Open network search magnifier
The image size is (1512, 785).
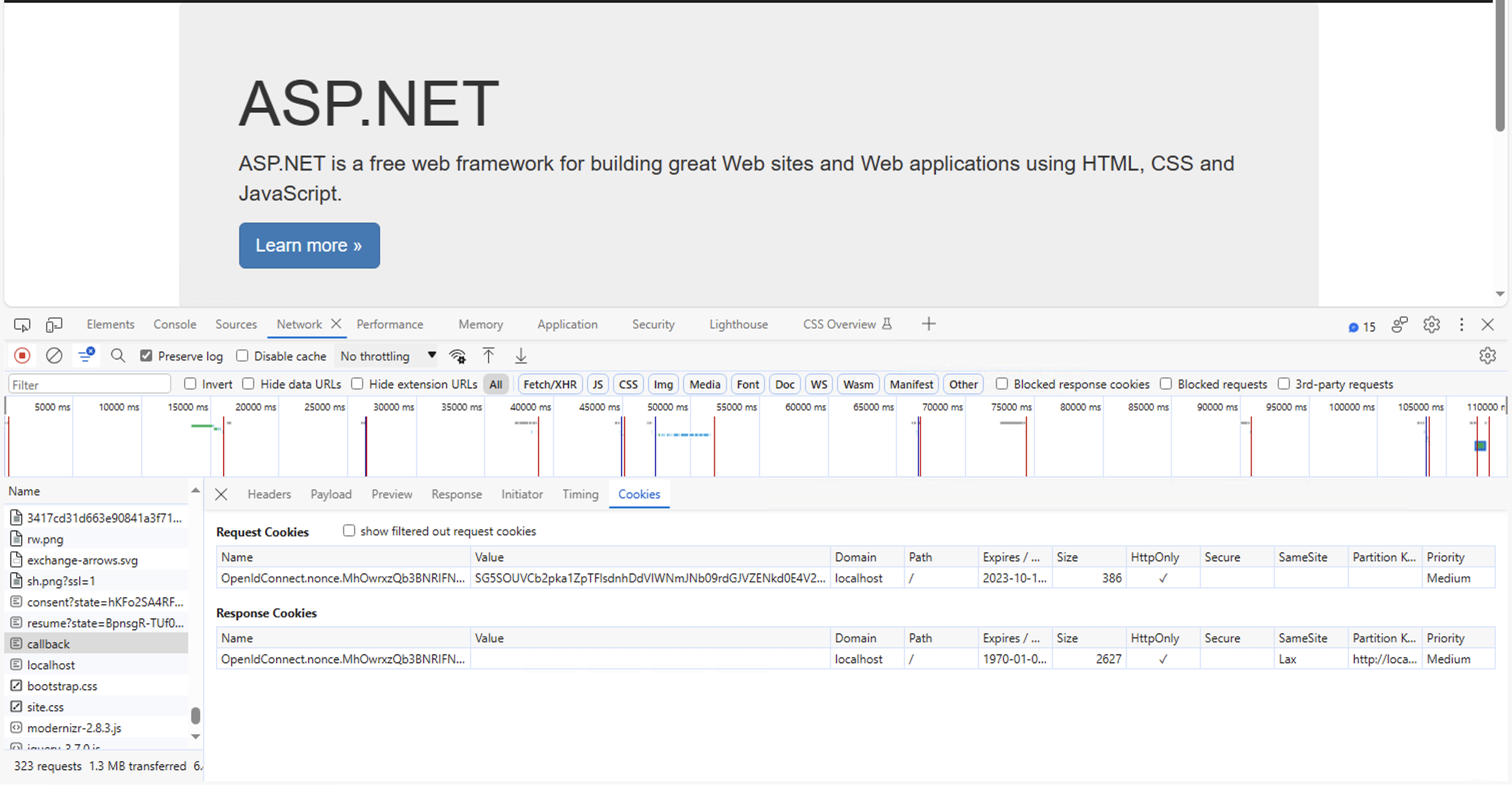118,356
